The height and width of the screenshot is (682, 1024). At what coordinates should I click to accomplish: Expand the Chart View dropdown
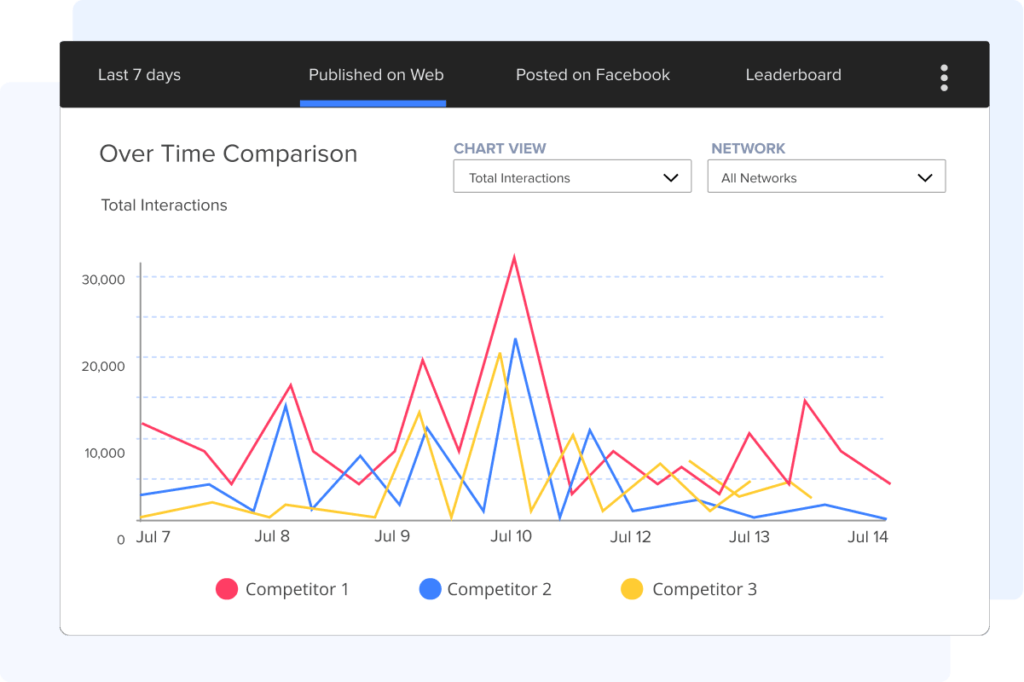[571, 177]
